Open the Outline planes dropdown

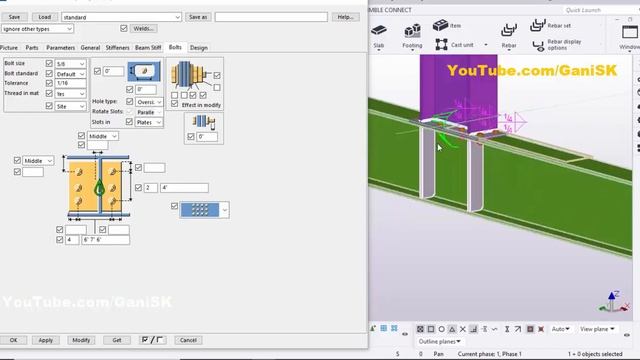tap(440, 341)
